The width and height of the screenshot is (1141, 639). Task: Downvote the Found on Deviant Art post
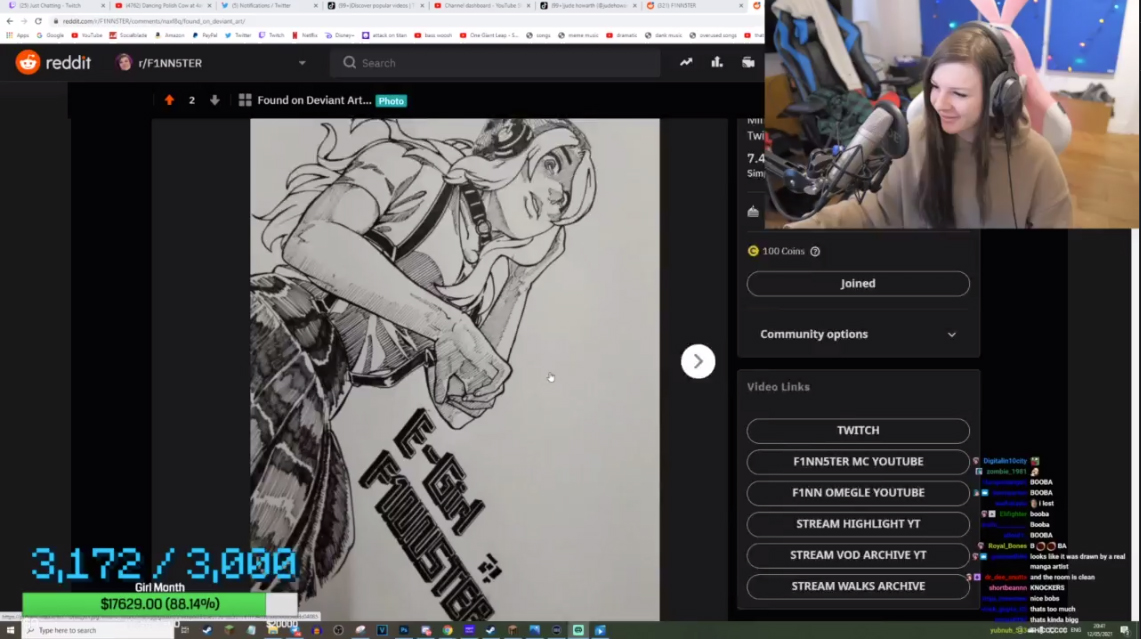(x=215, y=100)
